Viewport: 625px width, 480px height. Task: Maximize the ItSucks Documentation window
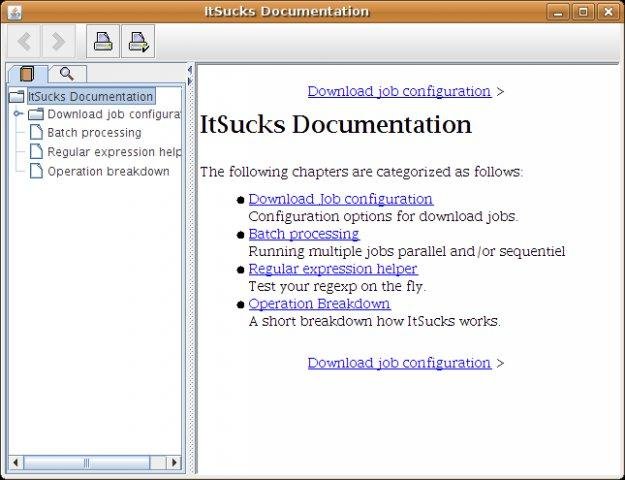click(x=583, y=12)
